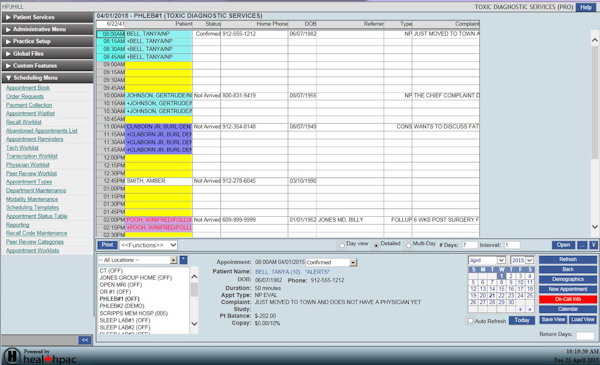Open the Appointment Book link
Screen dimensions: 600x365
point(28,88)
